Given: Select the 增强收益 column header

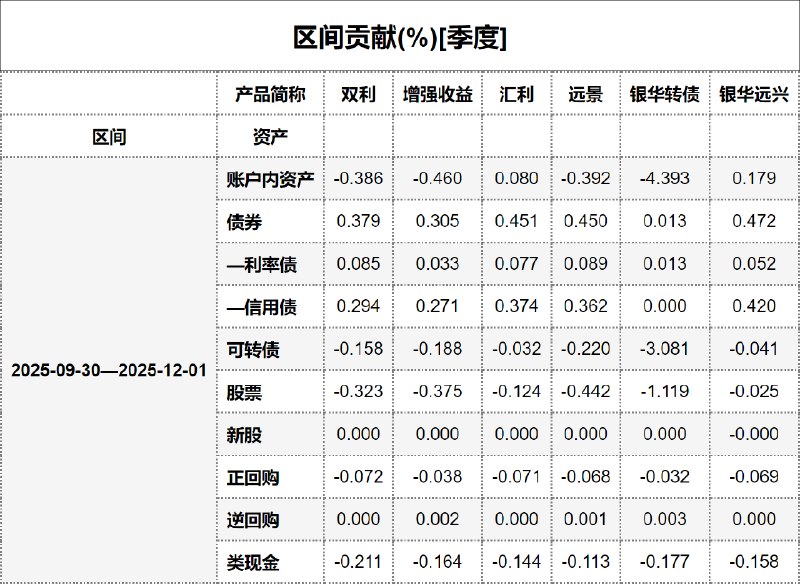Looking at the screenshot, I should 438,95.
